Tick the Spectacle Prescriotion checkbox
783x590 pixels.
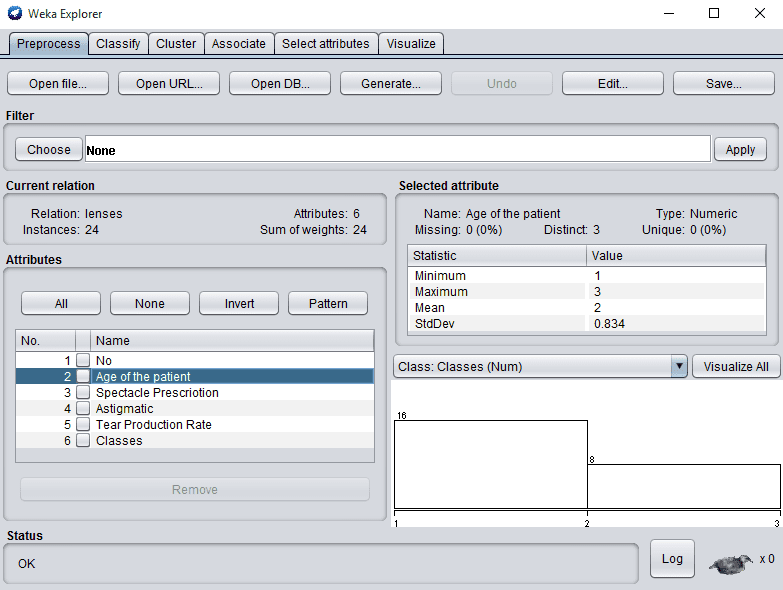click(x=83, y=392)
